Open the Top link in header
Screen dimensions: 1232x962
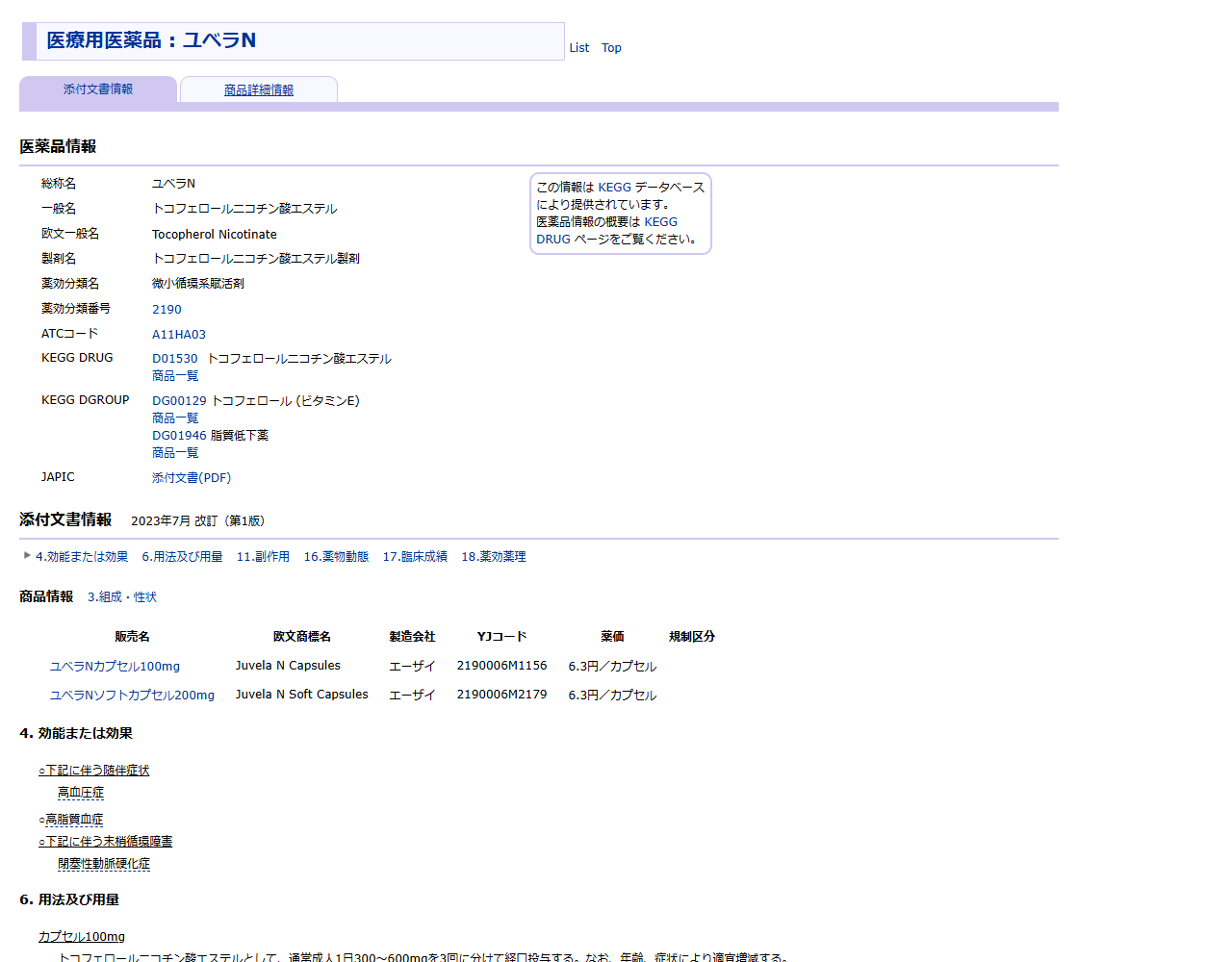(611, 48)
